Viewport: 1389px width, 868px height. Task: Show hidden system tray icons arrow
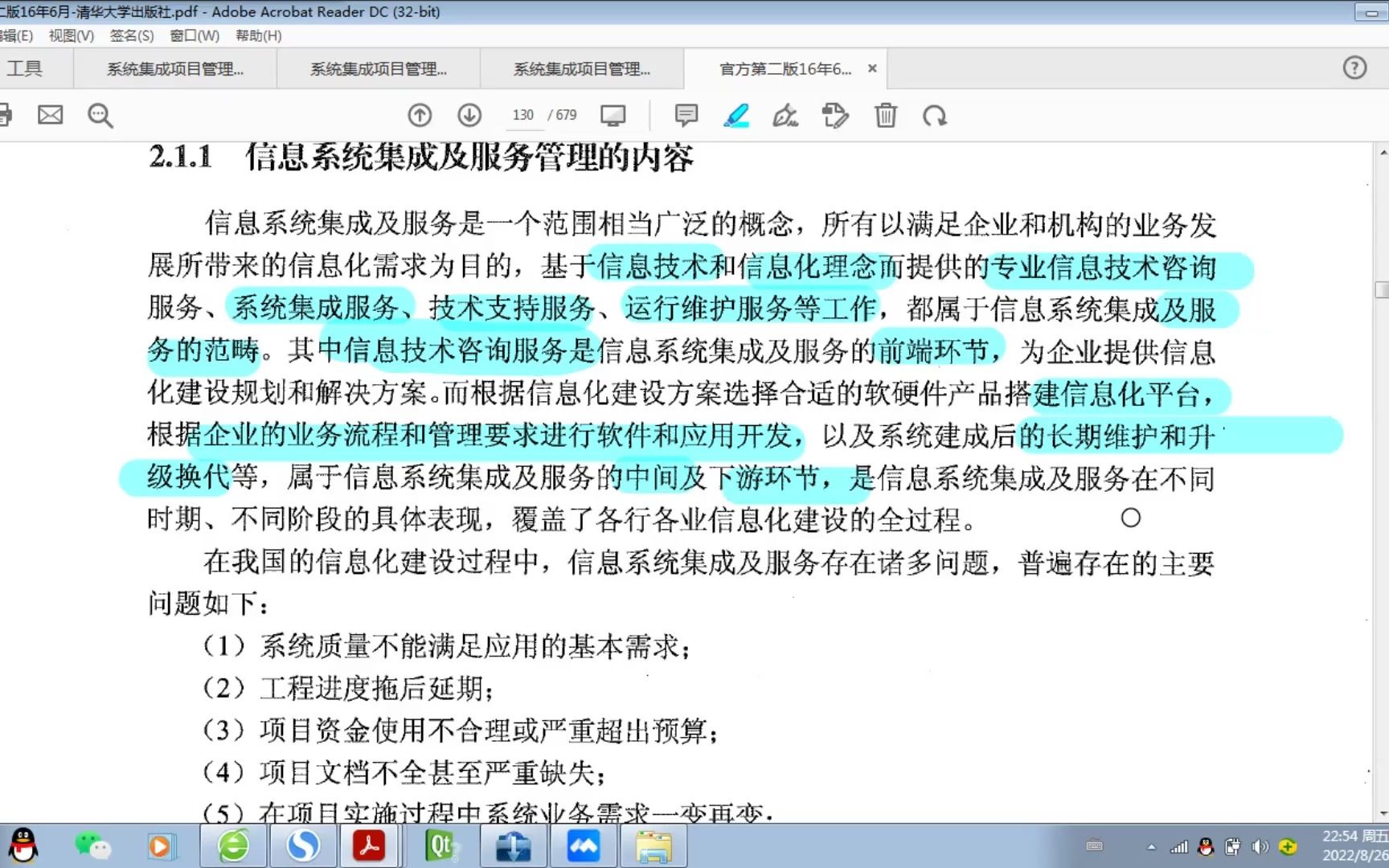point(1151,846)
